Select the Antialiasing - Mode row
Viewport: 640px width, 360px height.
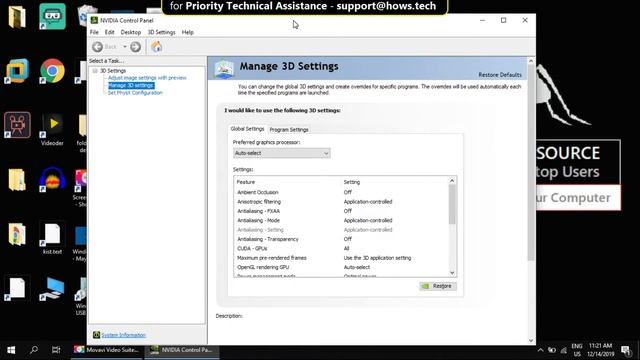click(x=342, y=220)
